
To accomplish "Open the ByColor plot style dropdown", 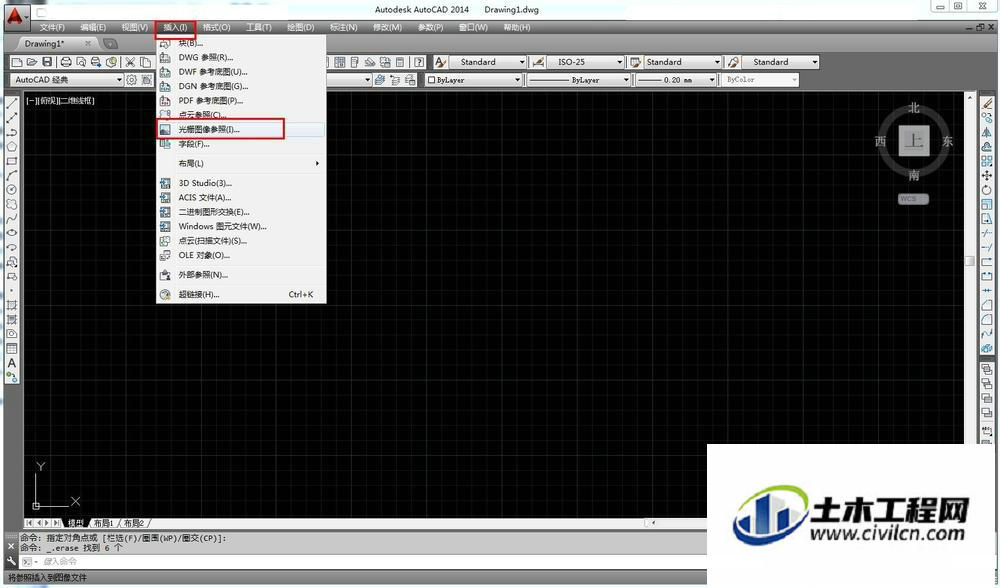I will pos(760,80).
